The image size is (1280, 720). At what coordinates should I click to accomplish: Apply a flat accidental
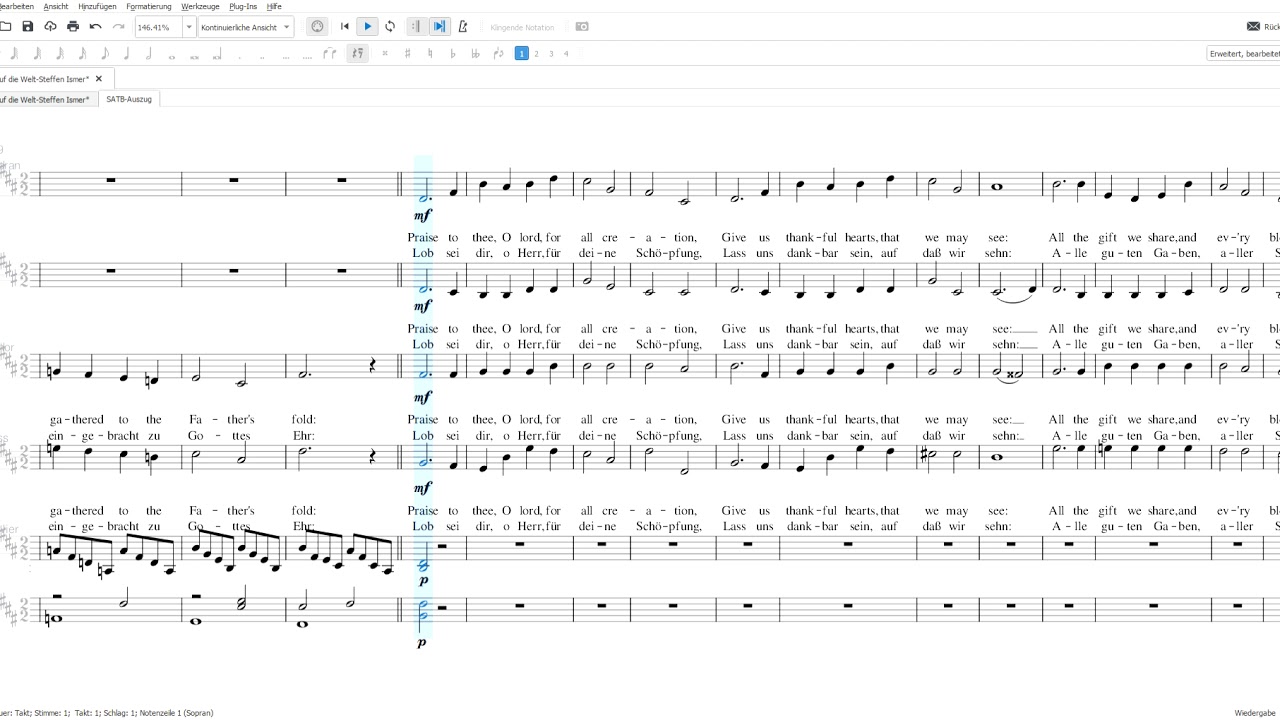452,54
